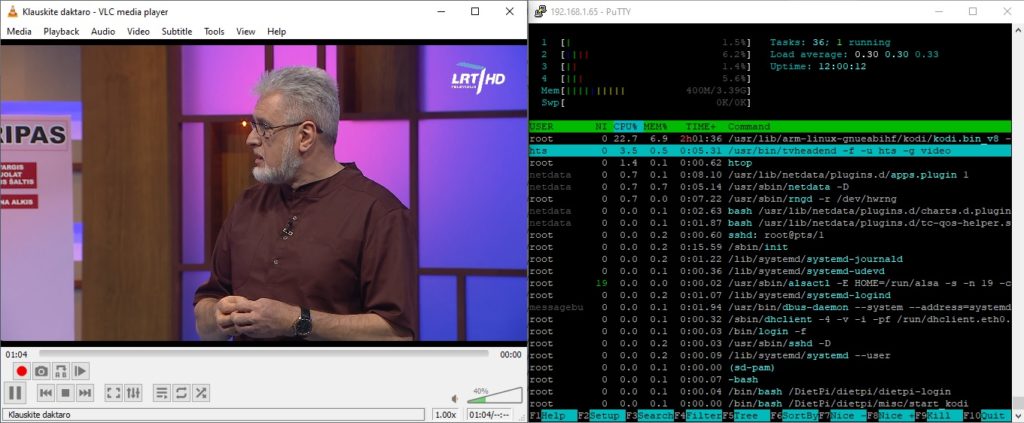Click the USER column header in htop
This screenshot has width=1024, height=423.
tap(541, 127)
